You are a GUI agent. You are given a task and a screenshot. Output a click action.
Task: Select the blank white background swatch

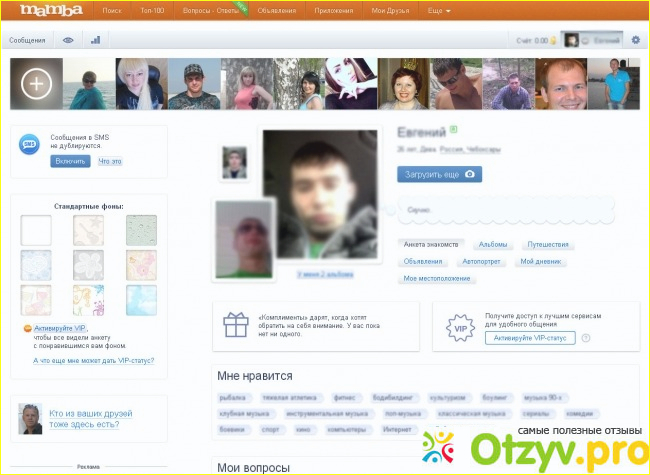point(36,231)
